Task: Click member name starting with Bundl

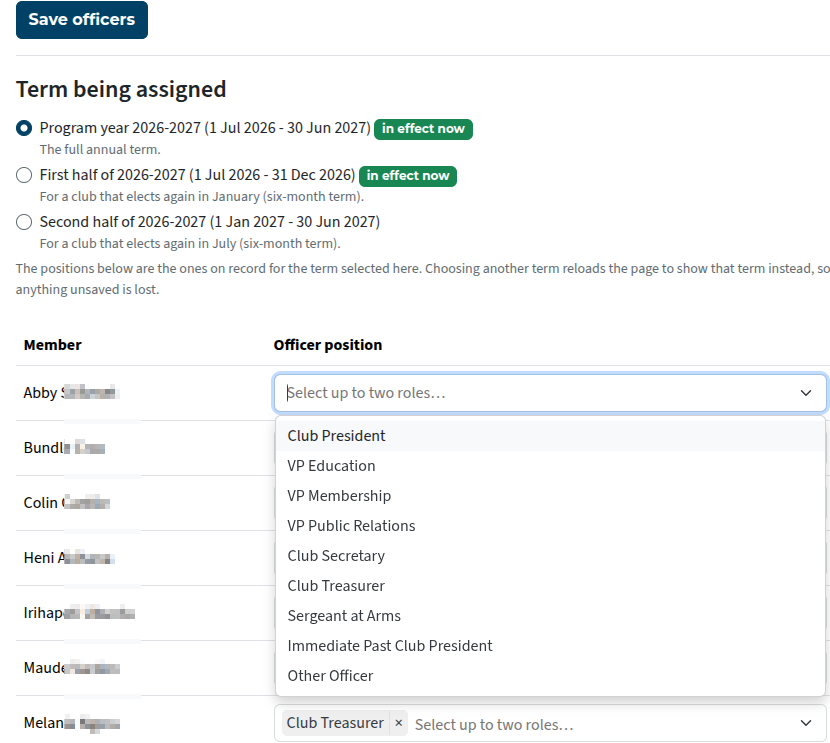Action: pyautogui.click(x=64, y=448)
